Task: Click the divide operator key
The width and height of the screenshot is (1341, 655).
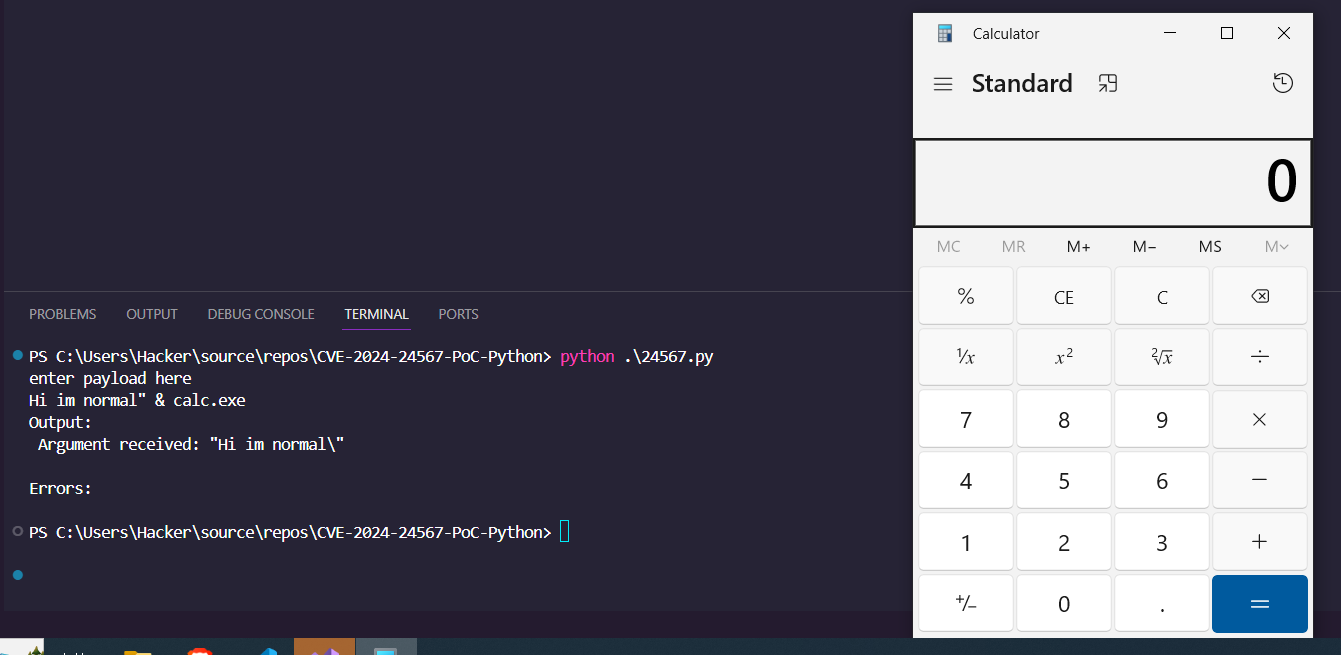Action: 1260,358
